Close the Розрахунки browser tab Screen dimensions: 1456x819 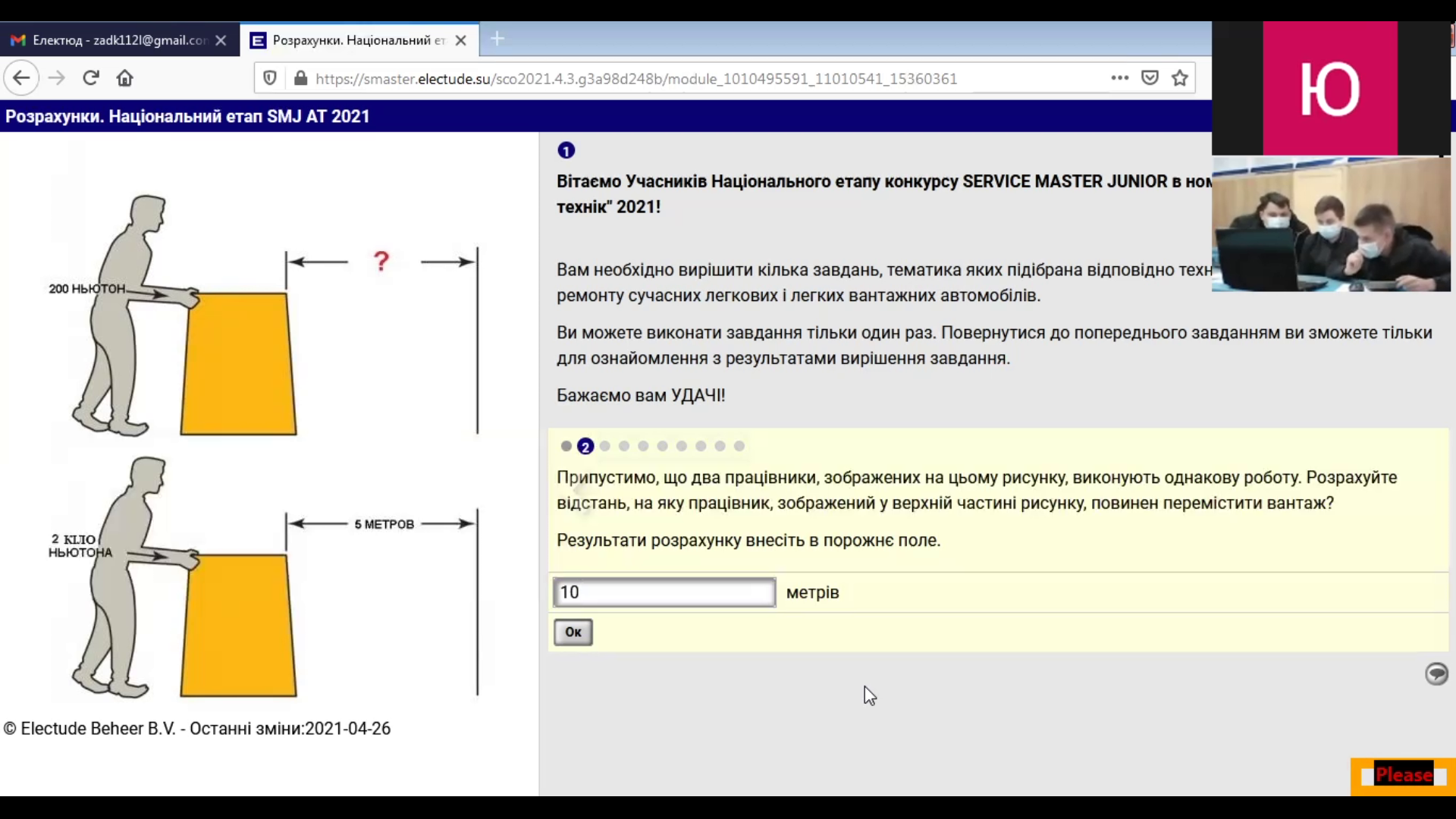click(x=460, y=40)
